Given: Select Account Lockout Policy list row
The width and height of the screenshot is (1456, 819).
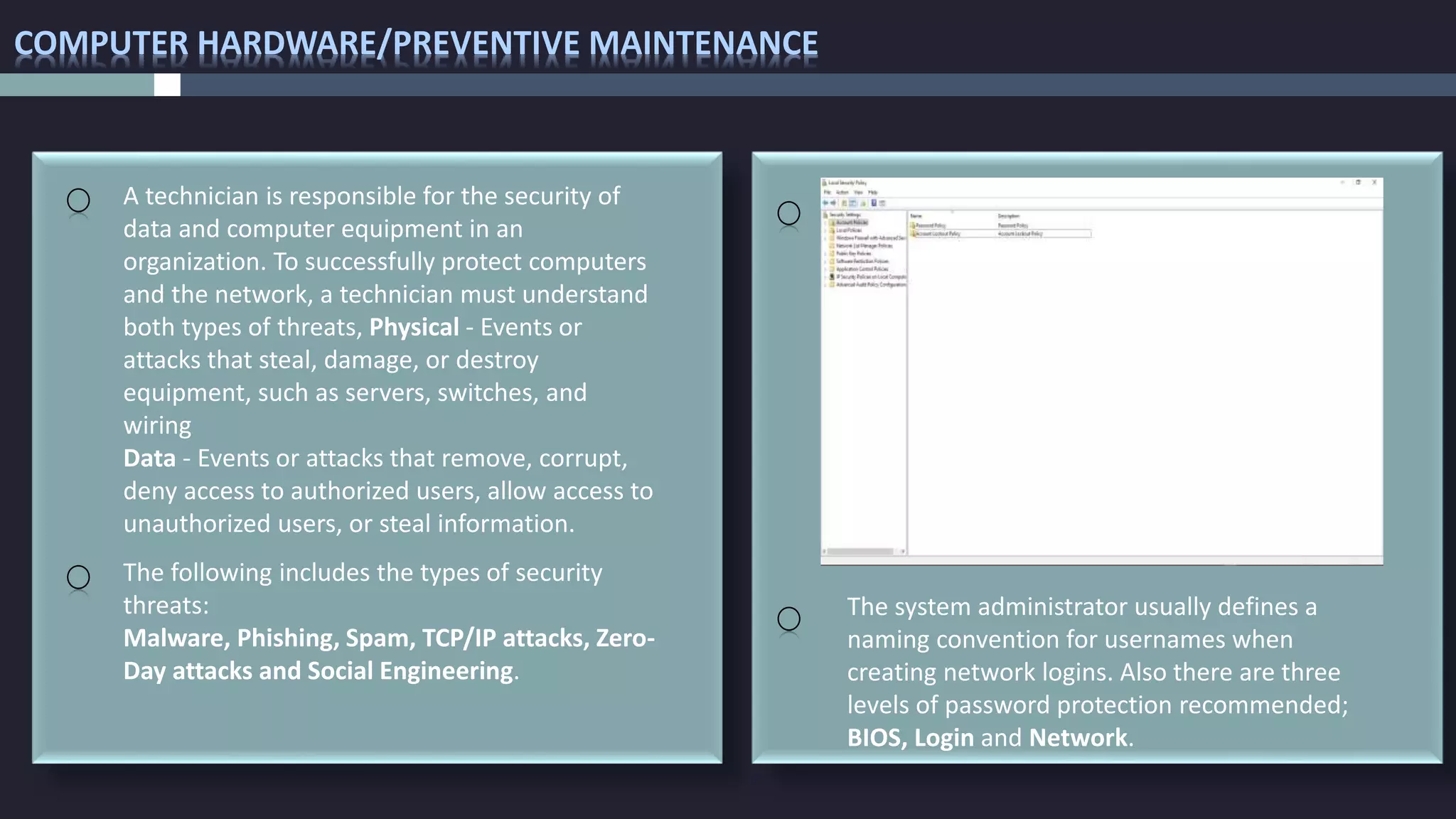Looking at the screenshot, I should [x=938, y=234].
